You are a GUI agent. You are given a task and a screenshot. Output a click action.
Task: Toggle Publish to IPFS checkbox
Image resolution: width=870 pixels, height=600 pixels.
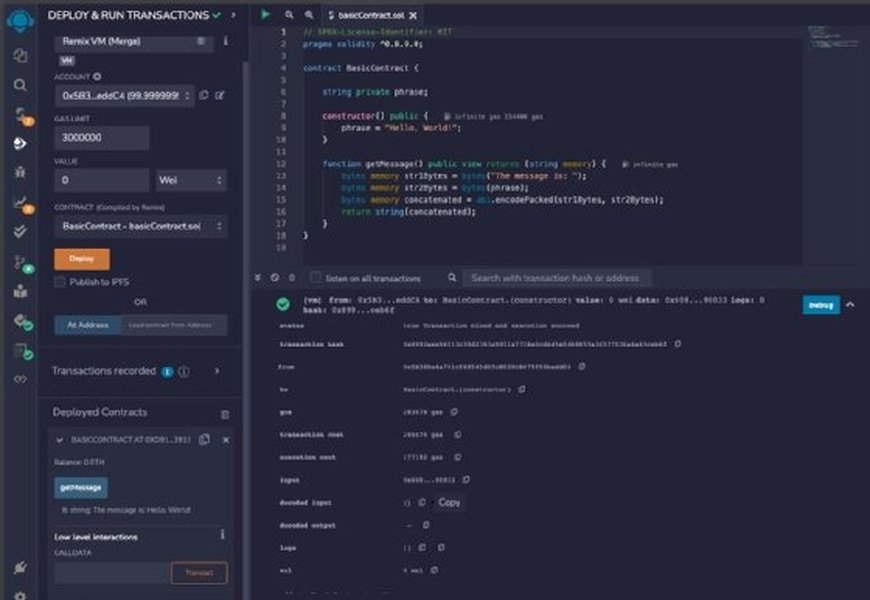tap(59, 282)
